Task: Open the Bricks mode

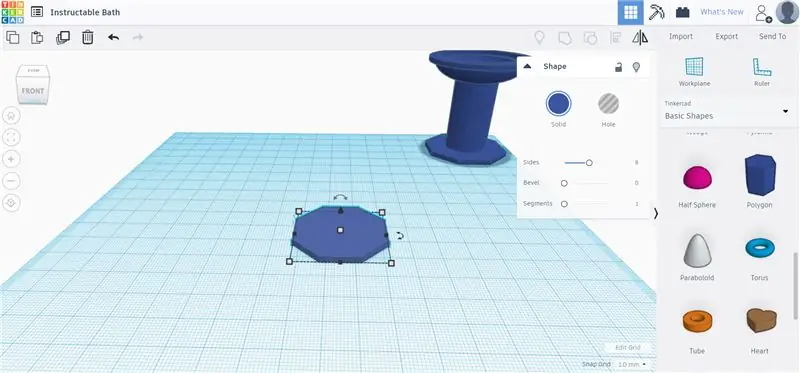Action: tap(683, 12)
